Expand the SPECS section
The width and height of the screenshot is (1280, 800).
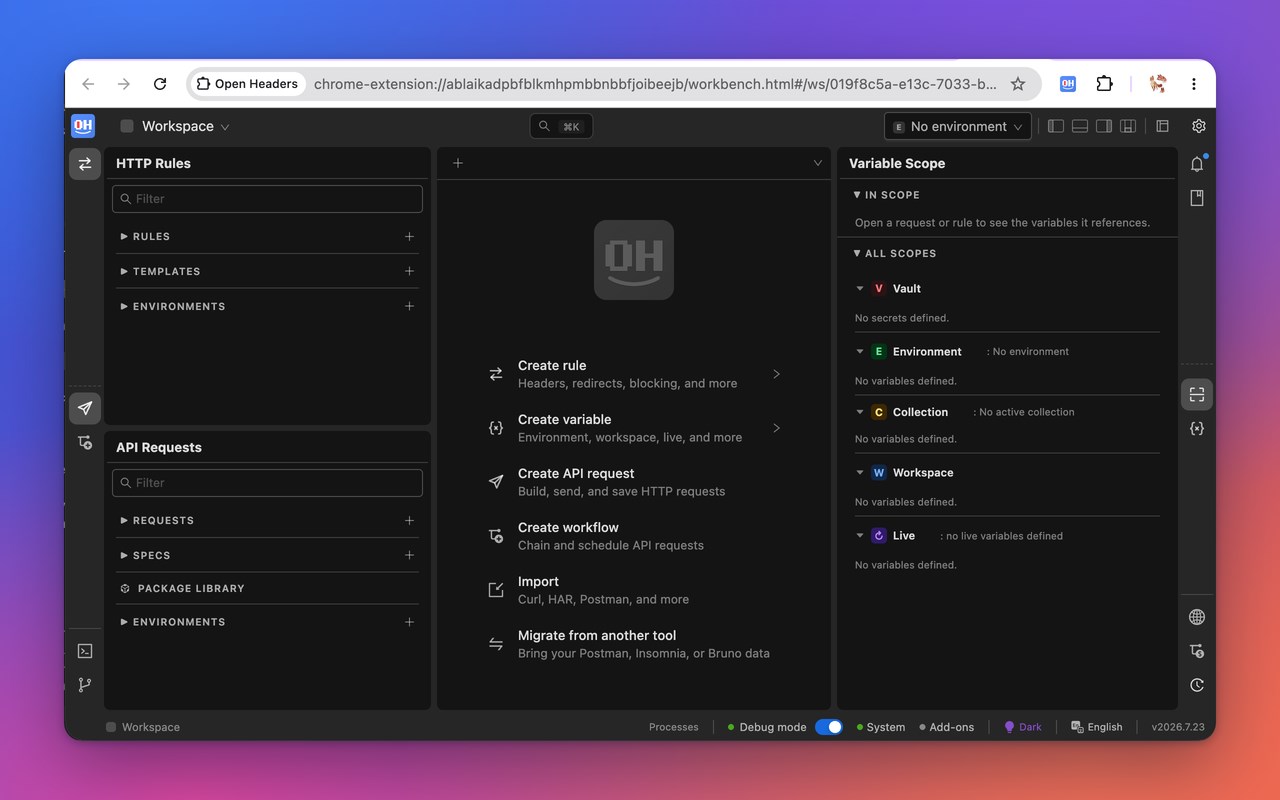click(145, 555)
